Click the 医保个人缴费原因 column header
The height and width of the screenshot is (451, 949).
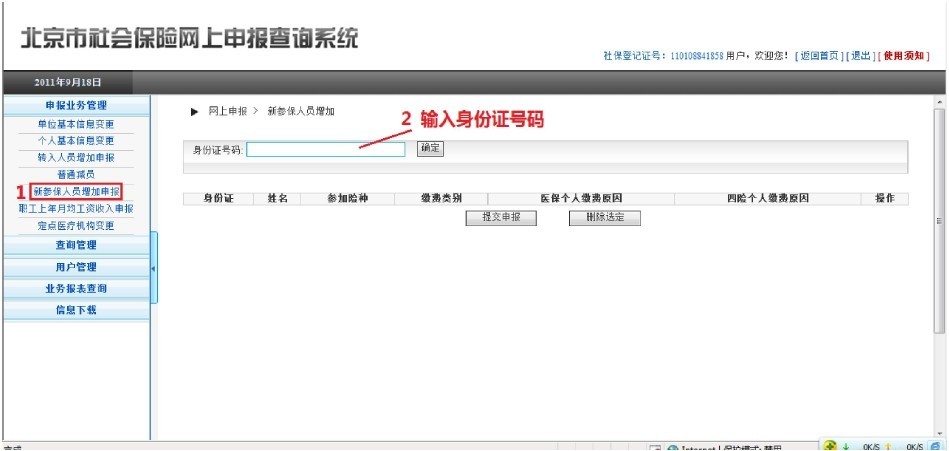(581, 199)
